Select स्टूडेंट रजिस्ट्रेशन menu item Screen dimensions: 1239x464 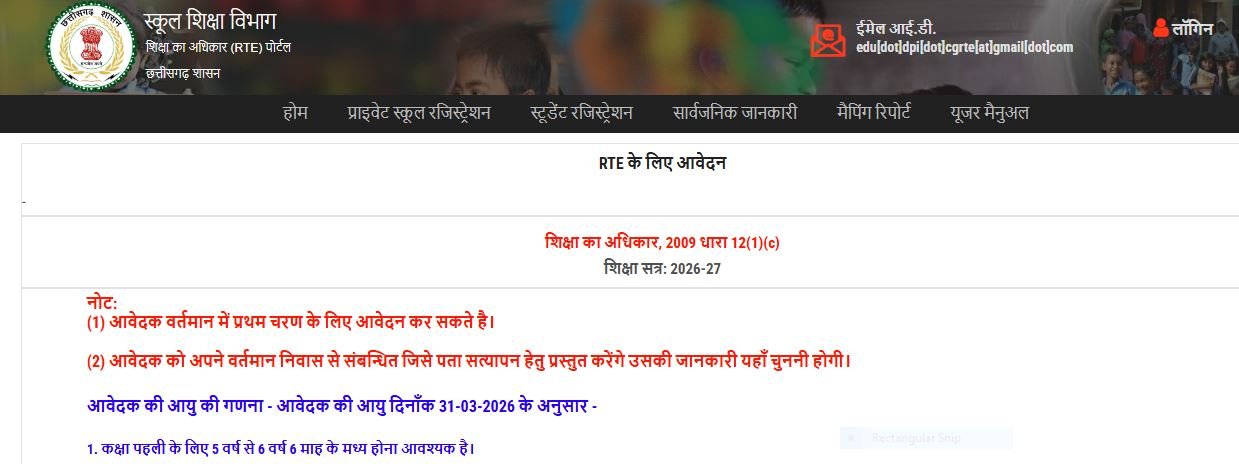(582, 113)
